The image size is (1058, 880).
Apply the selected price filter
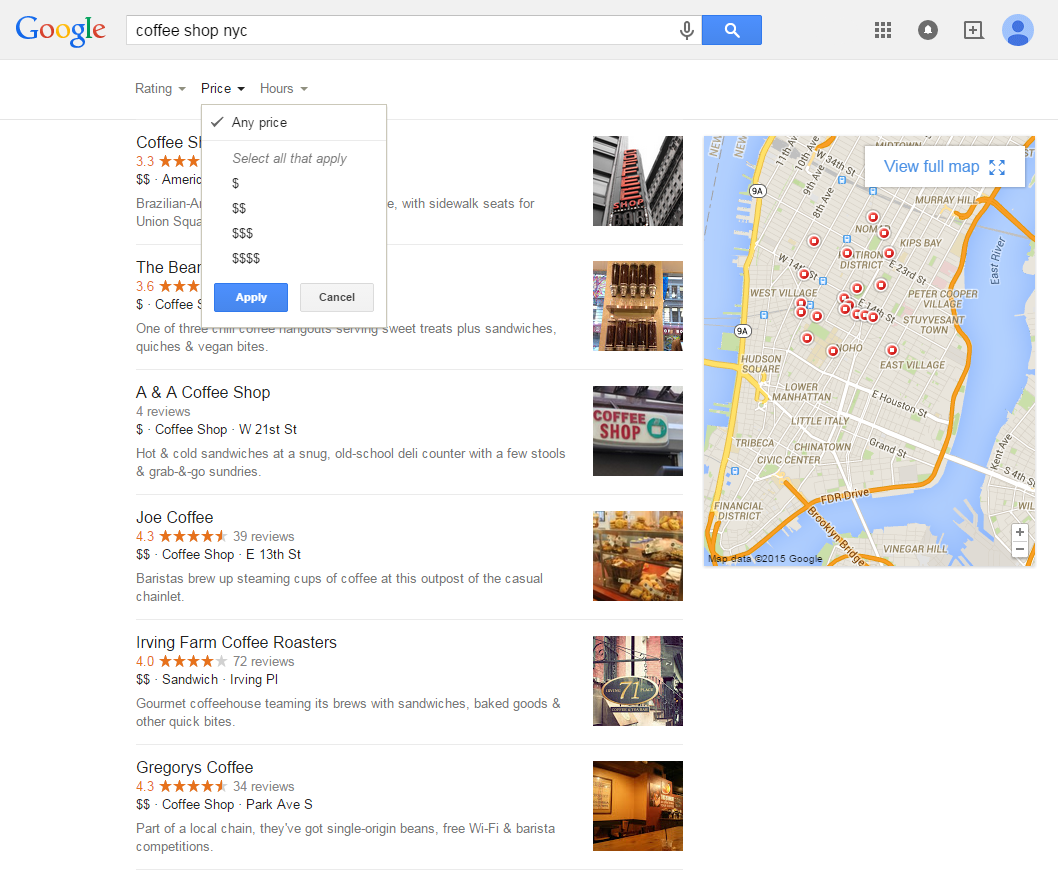click(251, 298)
